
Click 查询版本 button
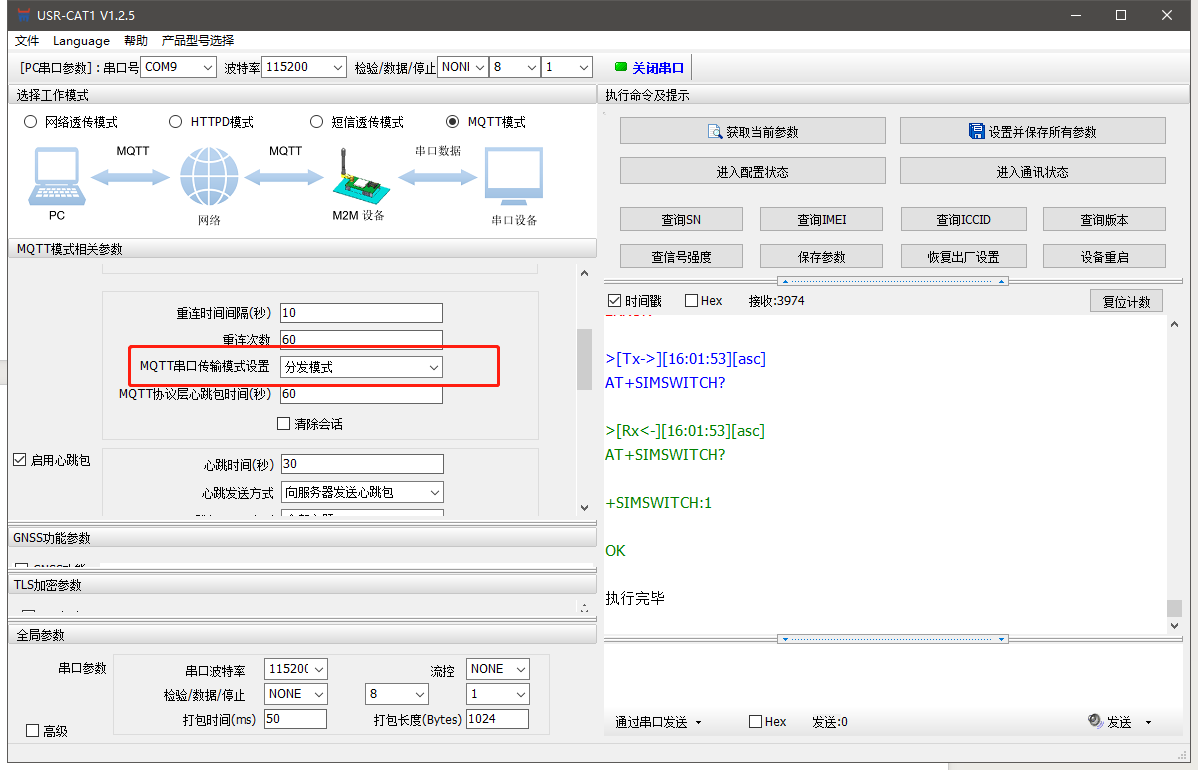pyautogui.click(x=1104, y=219)
